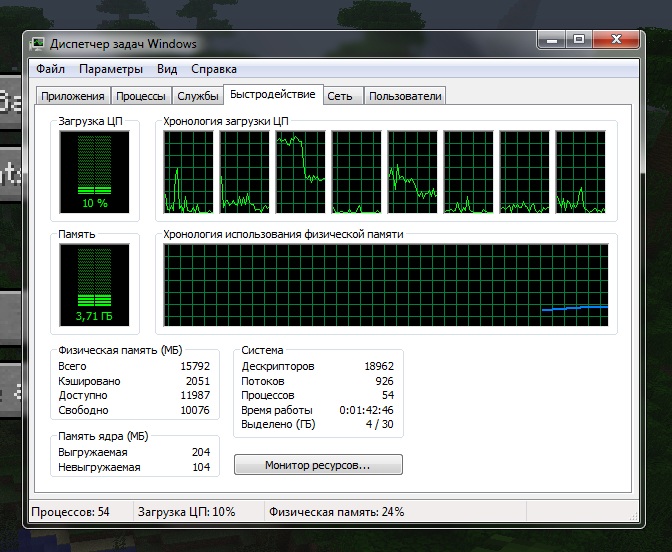Screen dimensions: 672x552
Task: Click the CPU load gauge showing 10 %
Action: tap(94, 173)
